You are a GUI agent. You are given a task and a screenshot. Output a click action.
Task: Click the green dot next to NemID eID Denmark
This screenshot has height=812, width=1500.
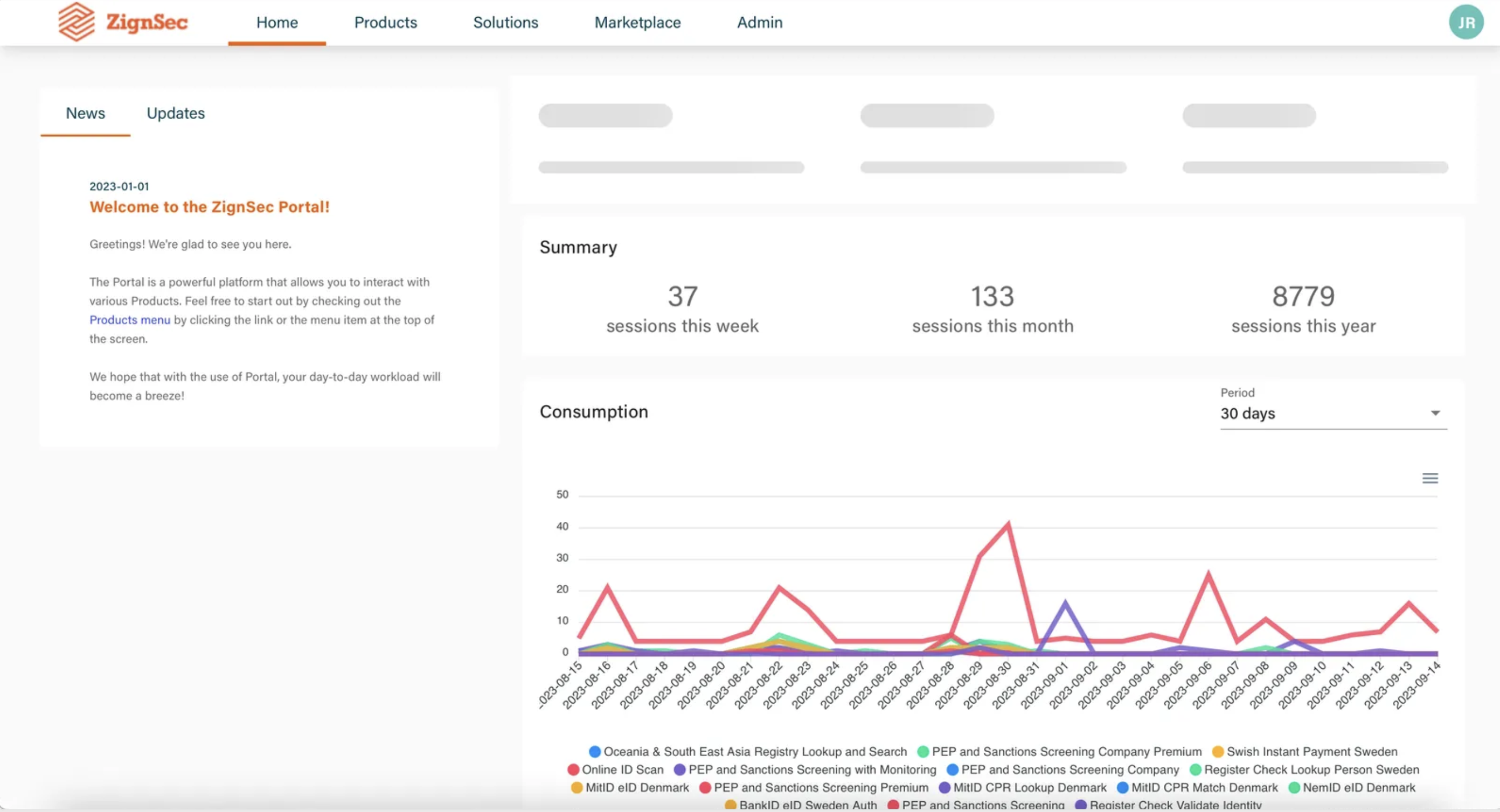coord(1295,787)
